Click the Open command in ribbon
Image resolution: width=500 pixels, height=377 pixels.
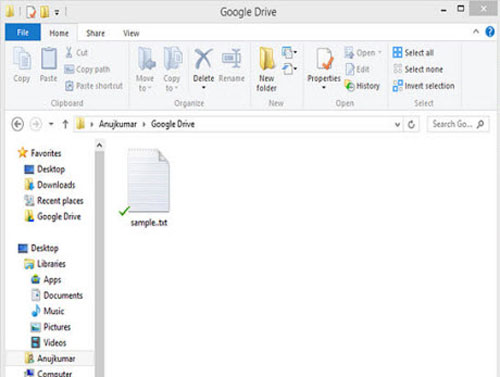[363, 53]
